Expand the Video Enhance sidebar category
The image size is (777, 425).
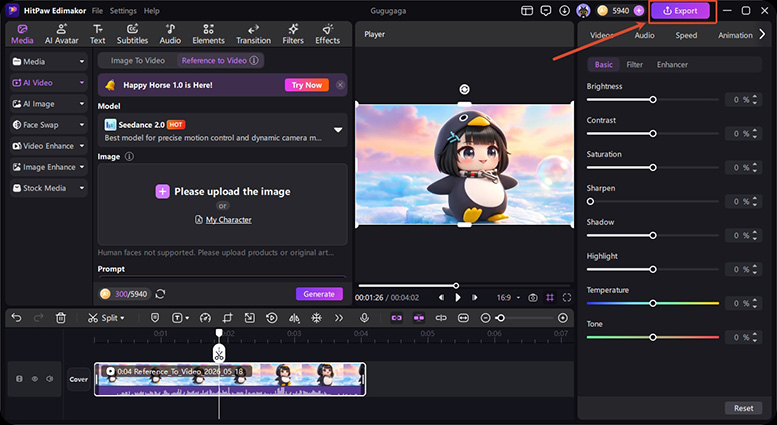pos(49,146)
